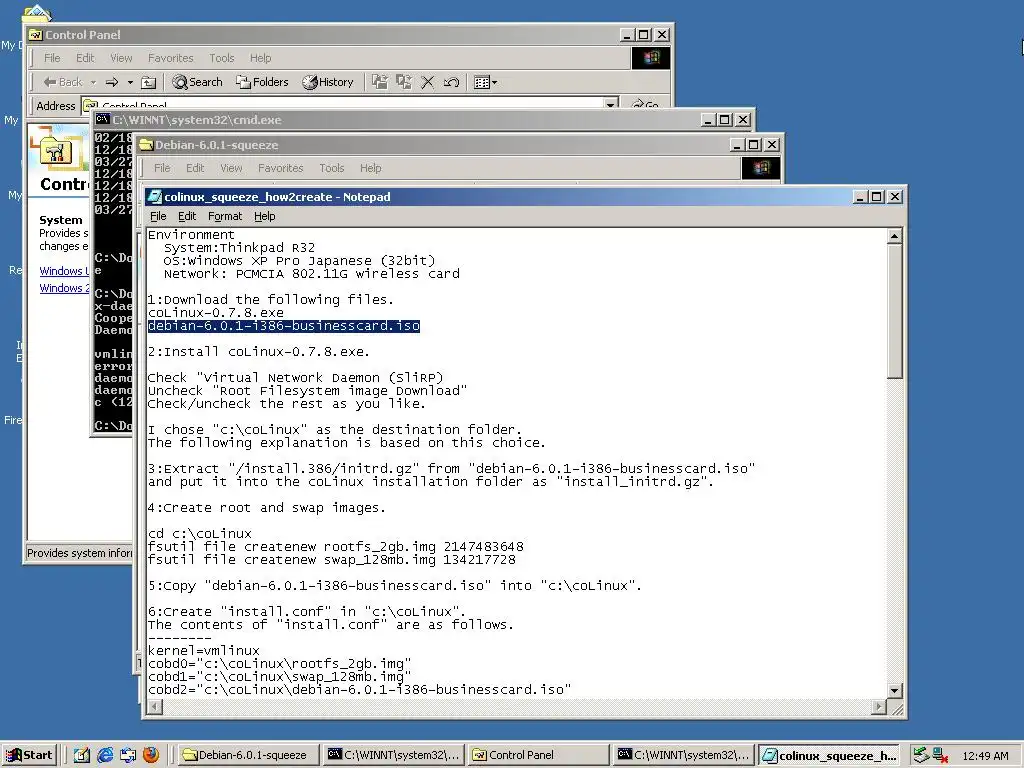Click the Go button beside the address bar
The height and width of the screenshot is (768, 1024).
pos(645,104)
